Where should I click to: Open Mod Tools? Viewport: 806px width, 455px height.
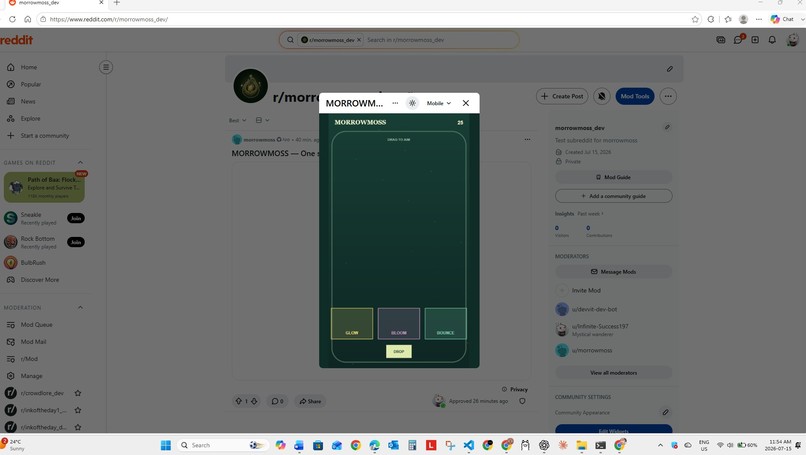click(635, 96)
